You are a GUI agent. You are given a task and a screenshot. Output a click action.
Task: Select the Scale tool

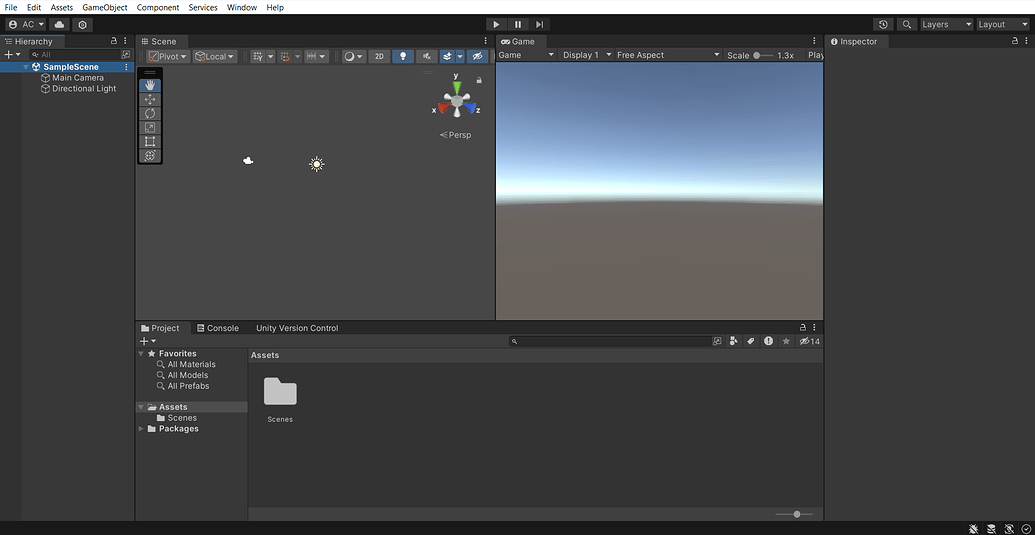point(150,128)
